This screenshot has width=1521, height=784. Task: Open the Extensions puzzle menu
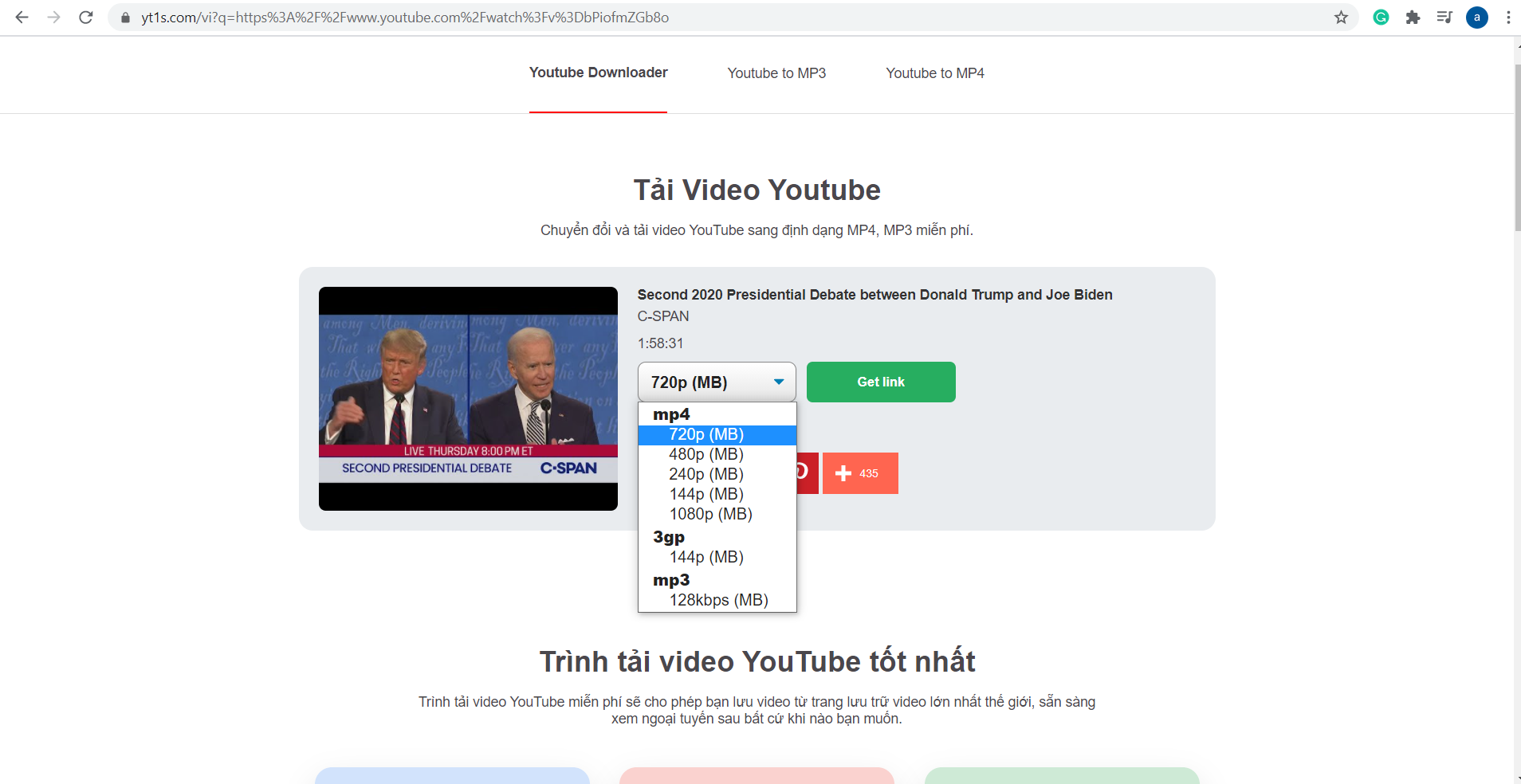point(1413,17)
